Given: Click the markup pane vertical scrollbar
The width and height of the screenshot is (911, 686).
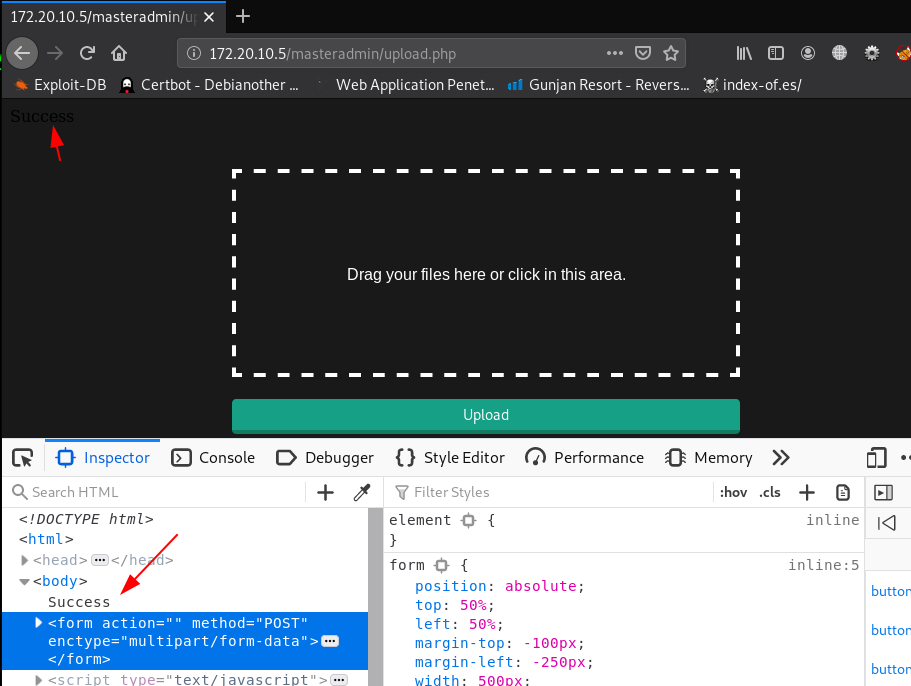Looking at the screenshot, I should [375, 597].
